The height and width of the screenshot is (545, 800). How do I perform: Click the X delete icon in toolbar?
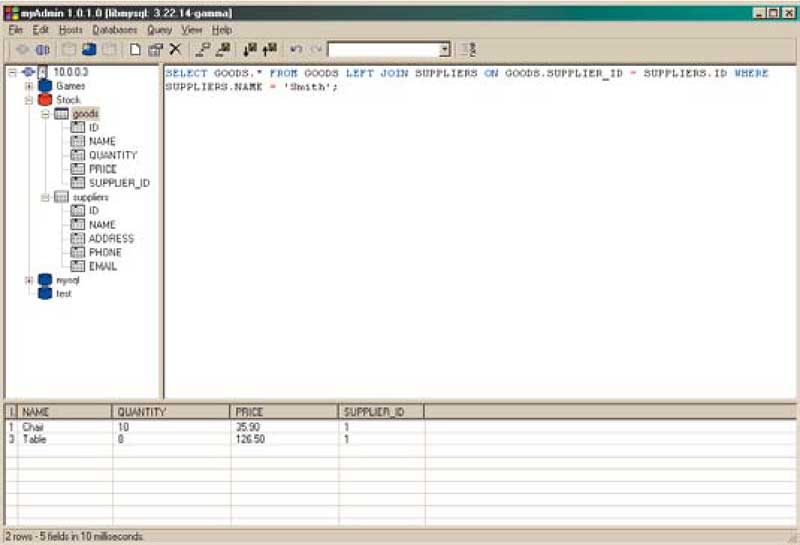click(x=175, y=49)
